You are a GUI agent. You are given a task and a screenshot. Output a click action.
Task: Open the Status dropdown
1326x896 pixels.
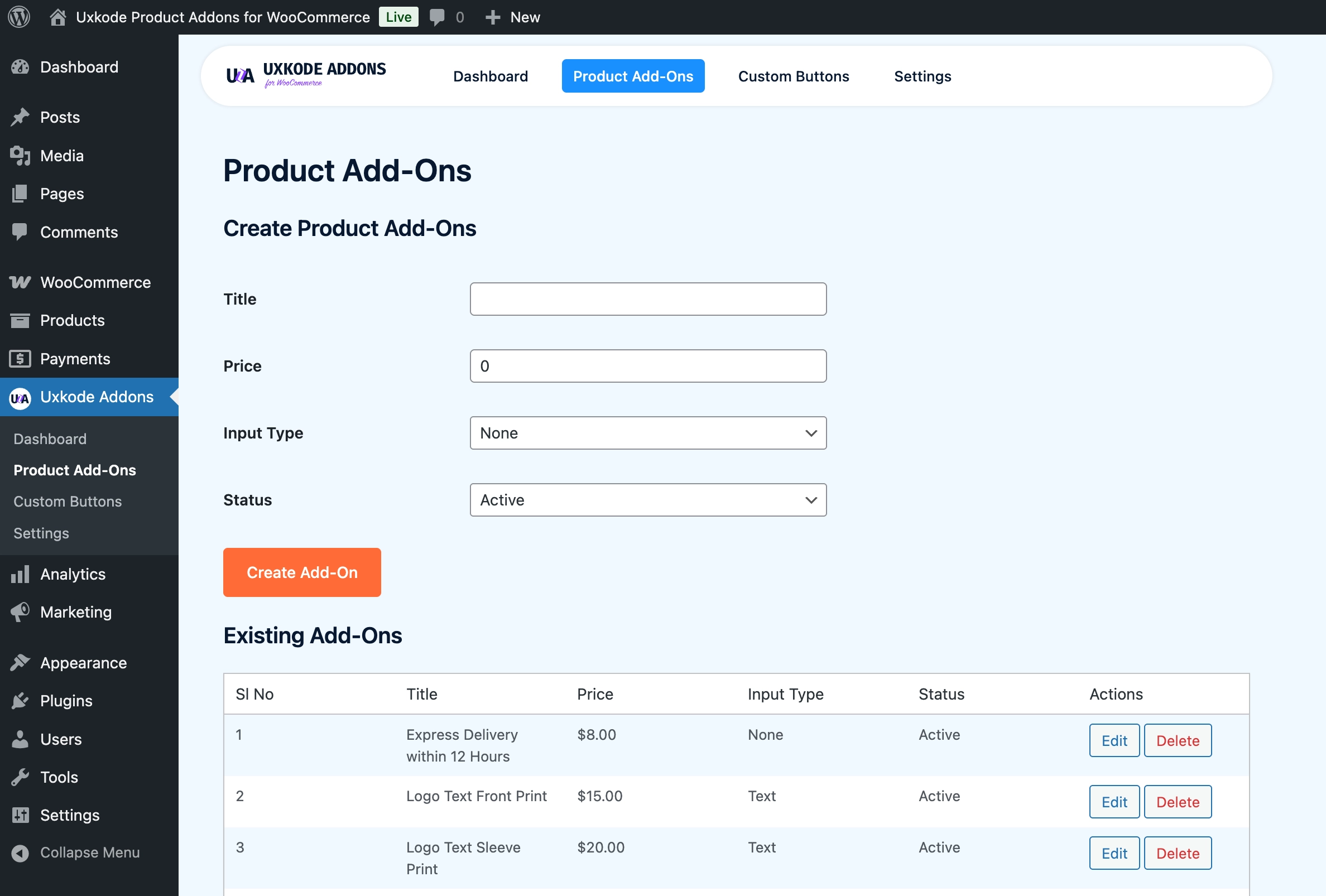pyautogui.click(x=647, y=500)
